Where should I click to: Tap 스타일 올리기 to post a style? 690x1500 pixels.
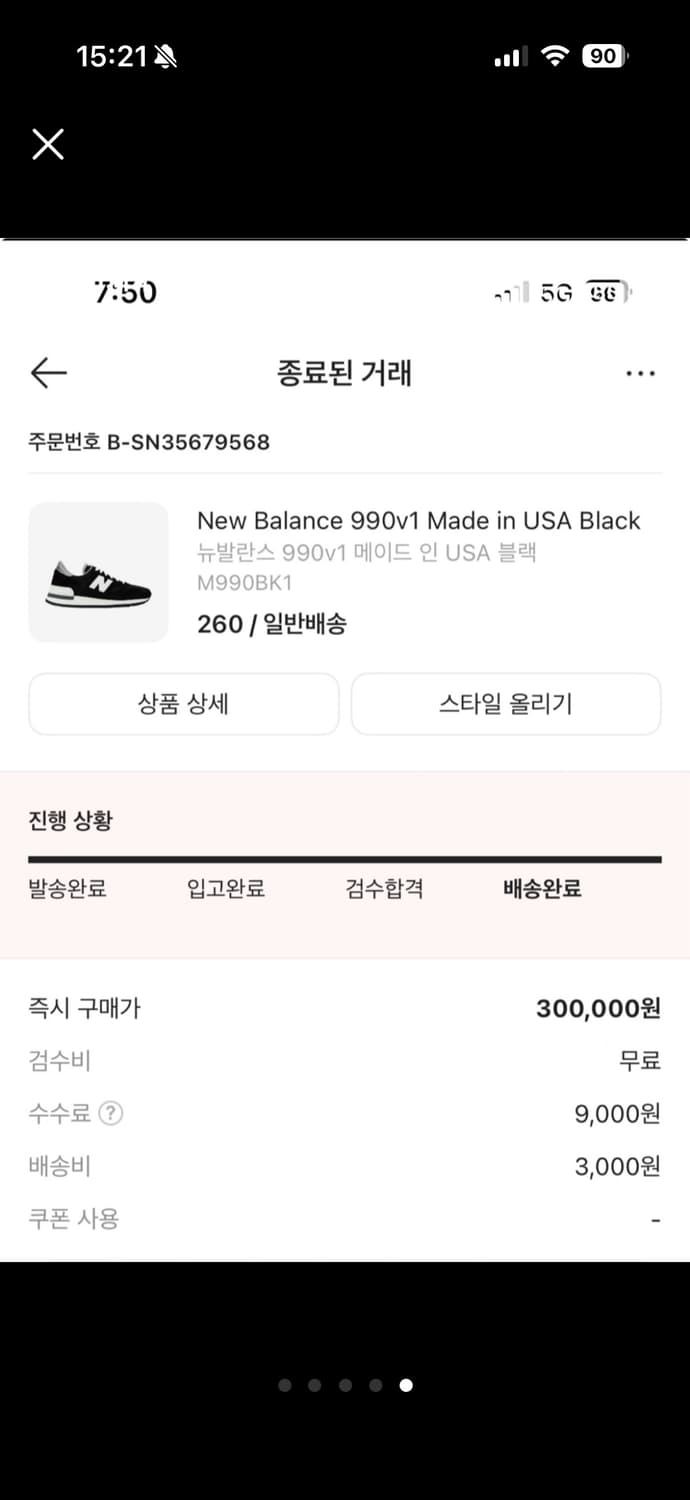505,704
